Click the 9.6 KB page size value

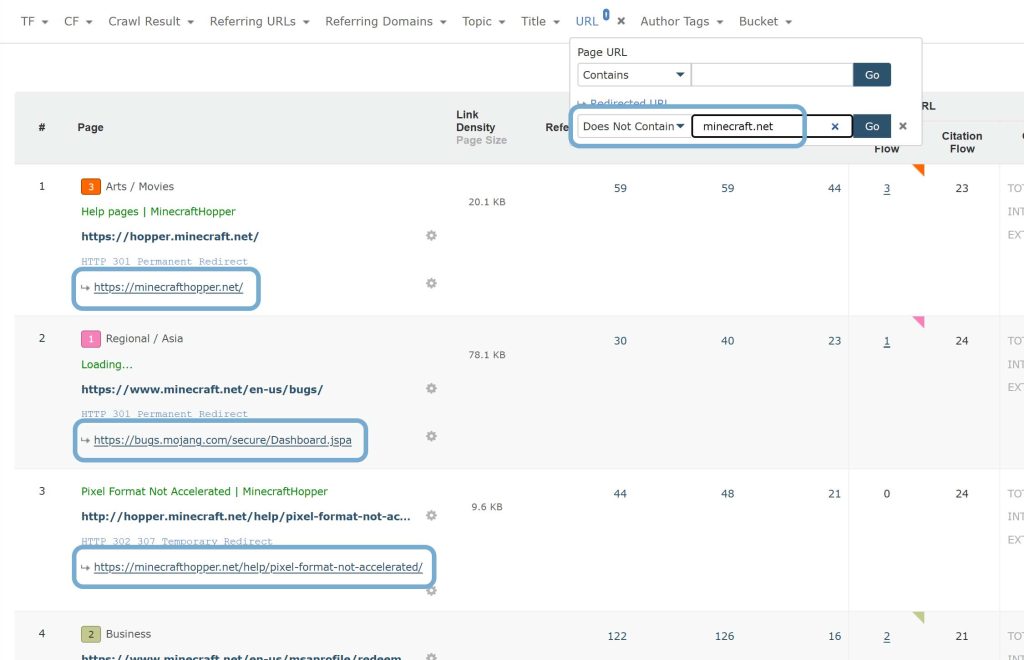point(487,507)
